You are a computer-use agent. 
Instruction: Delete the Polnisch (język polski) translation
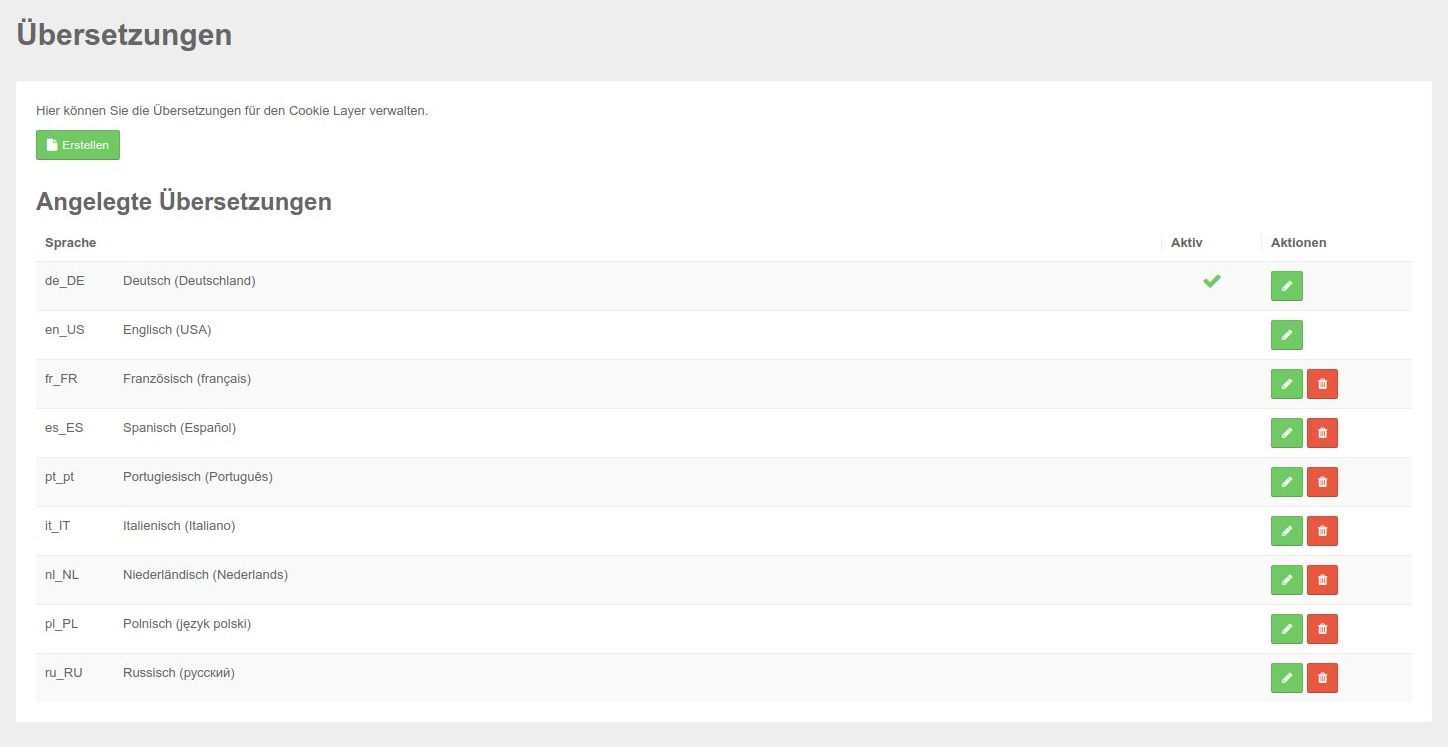pos(1322,629)
